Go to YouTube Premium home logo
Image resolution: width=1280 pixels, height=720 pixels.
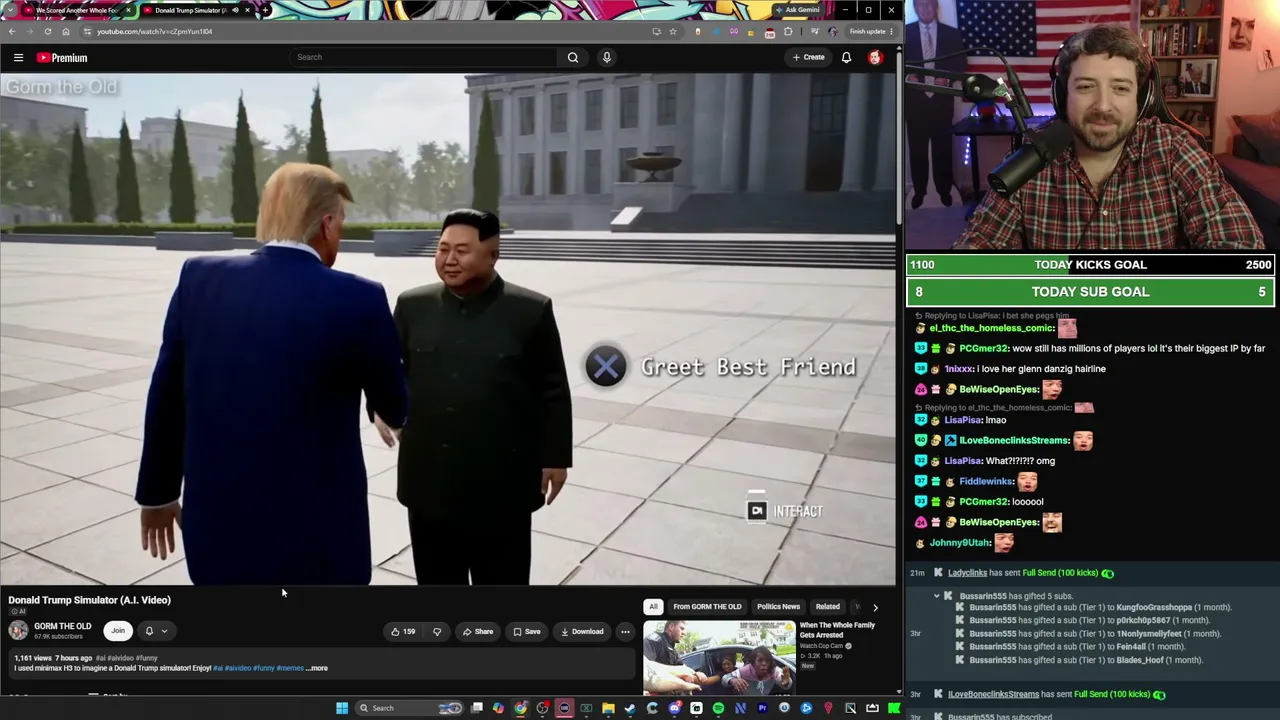62,58
